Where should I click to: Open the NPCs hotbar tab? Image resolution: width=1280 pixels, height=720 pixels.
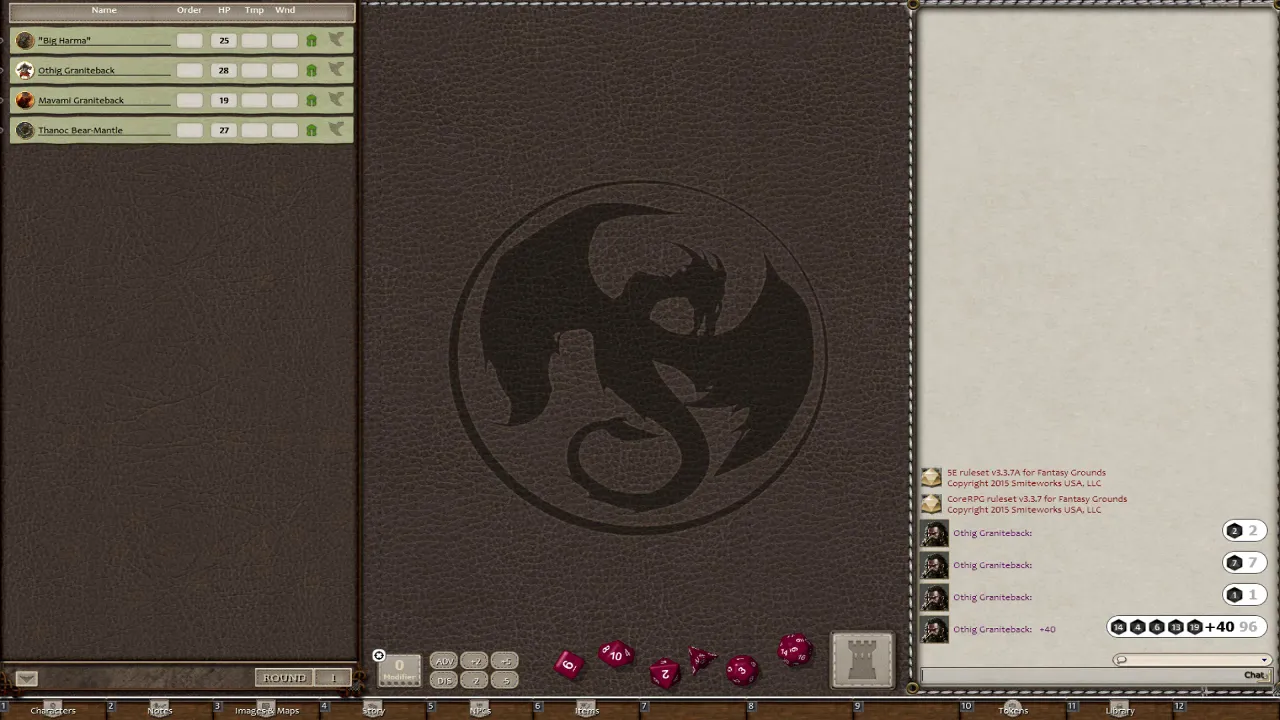[480, 710]
